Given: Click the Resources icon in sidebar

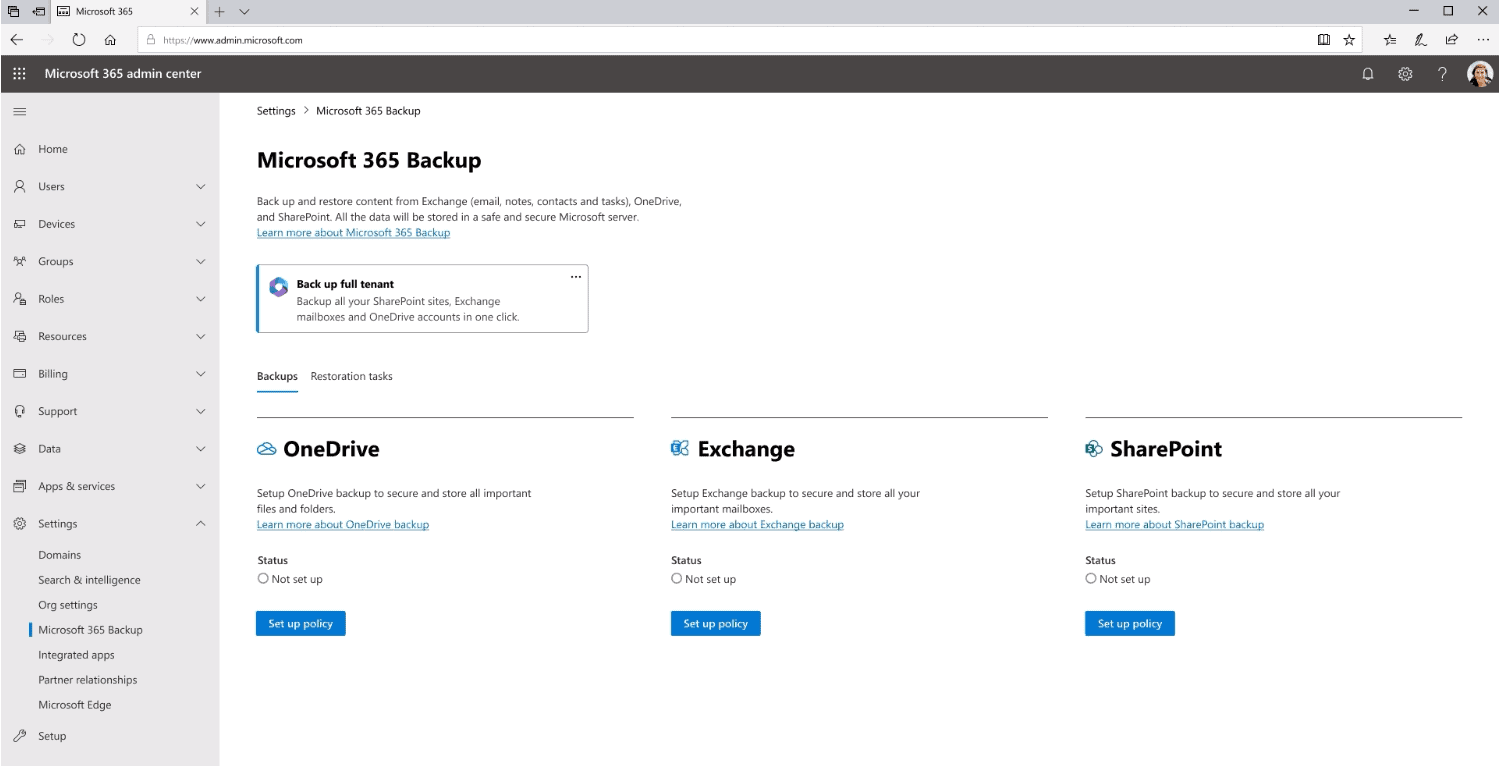Looking at the screenshot, I should click(x=19, y=336).
